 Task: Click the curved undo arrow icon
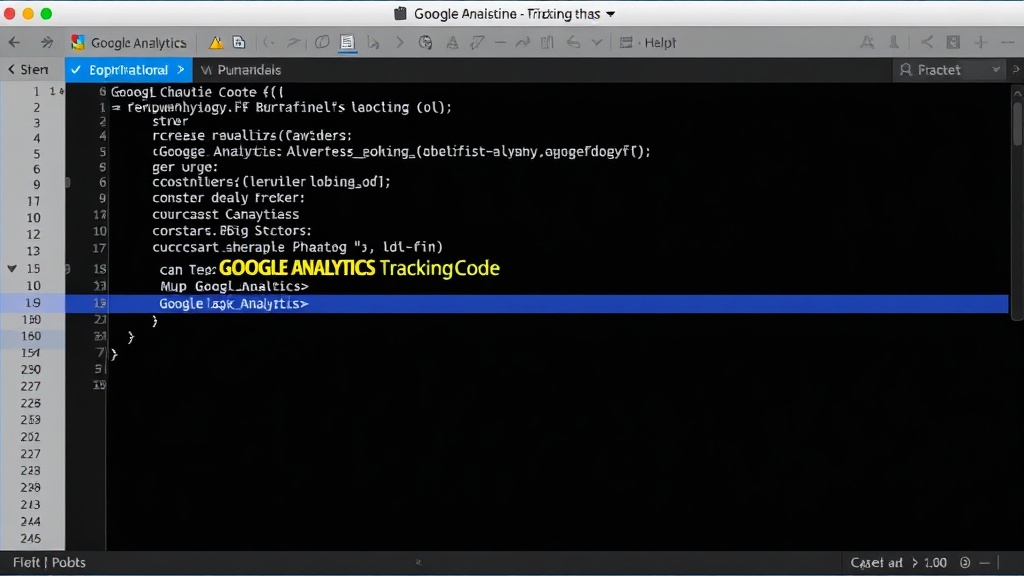[x=573, y=42]
